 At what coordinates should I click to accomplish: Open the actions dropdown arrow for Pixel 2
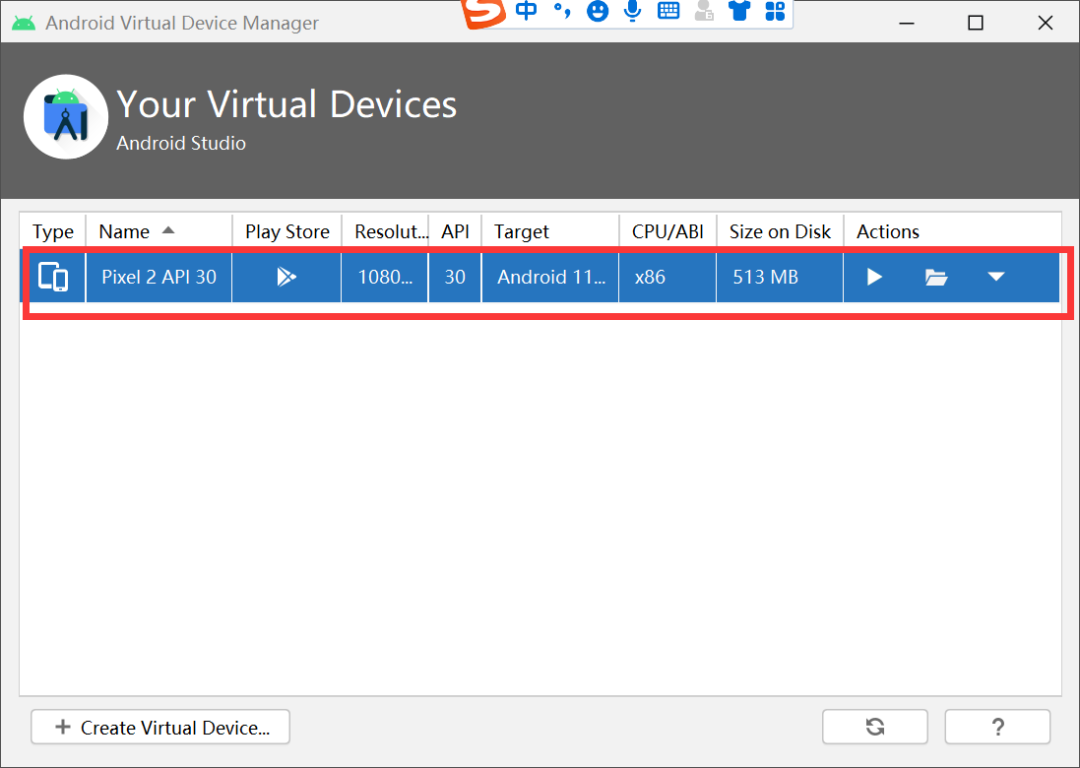tap(996, 277)
